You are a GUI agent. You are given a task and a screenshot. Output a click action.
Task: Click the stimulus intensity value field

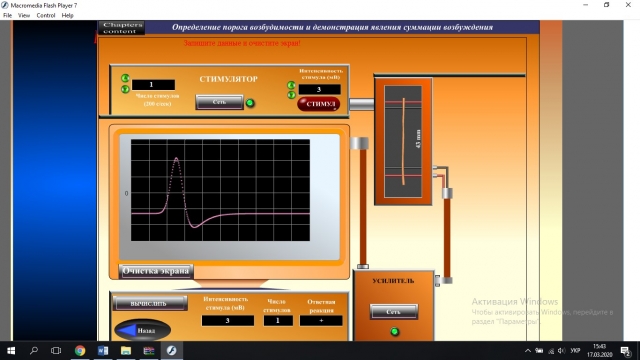319,89
